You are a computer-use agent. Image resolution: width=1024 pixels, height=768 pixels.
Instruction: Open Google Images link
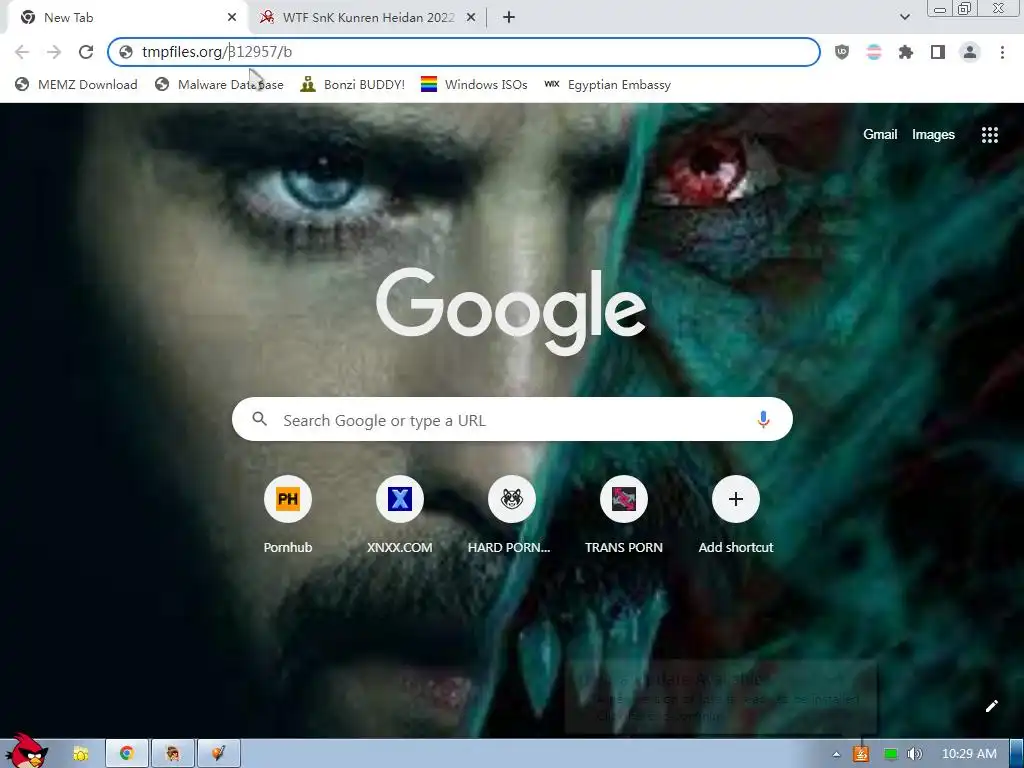point(933,135)
